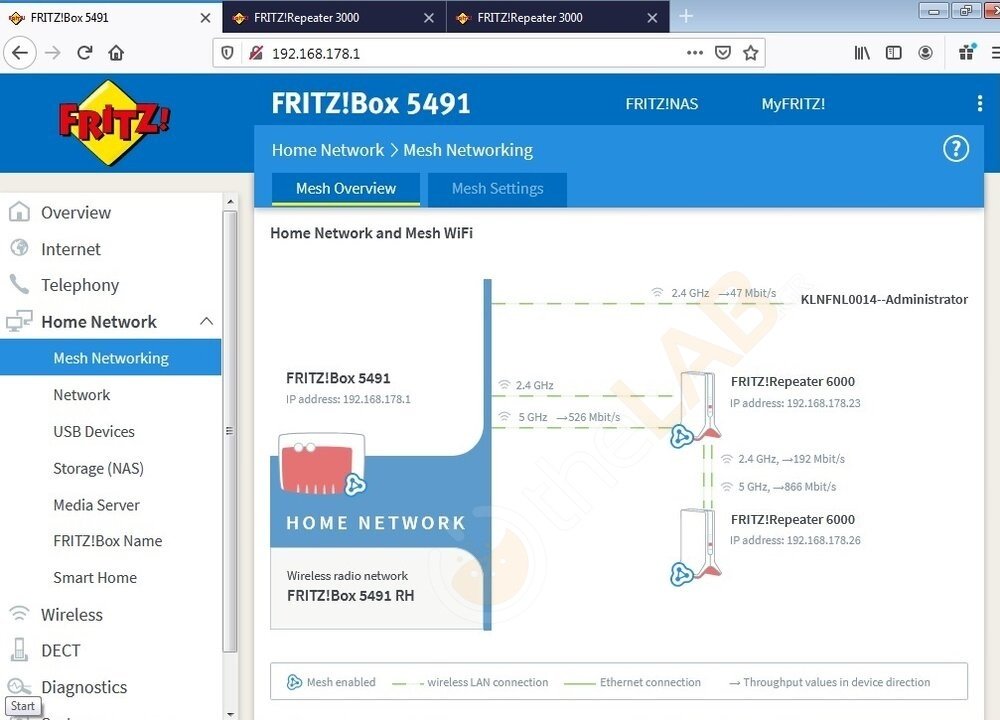The height and width of the screenshot is (720, 1000).
Task: Click the FRITZ!Box 5491 router image
Action: click(x=322, y=464)
